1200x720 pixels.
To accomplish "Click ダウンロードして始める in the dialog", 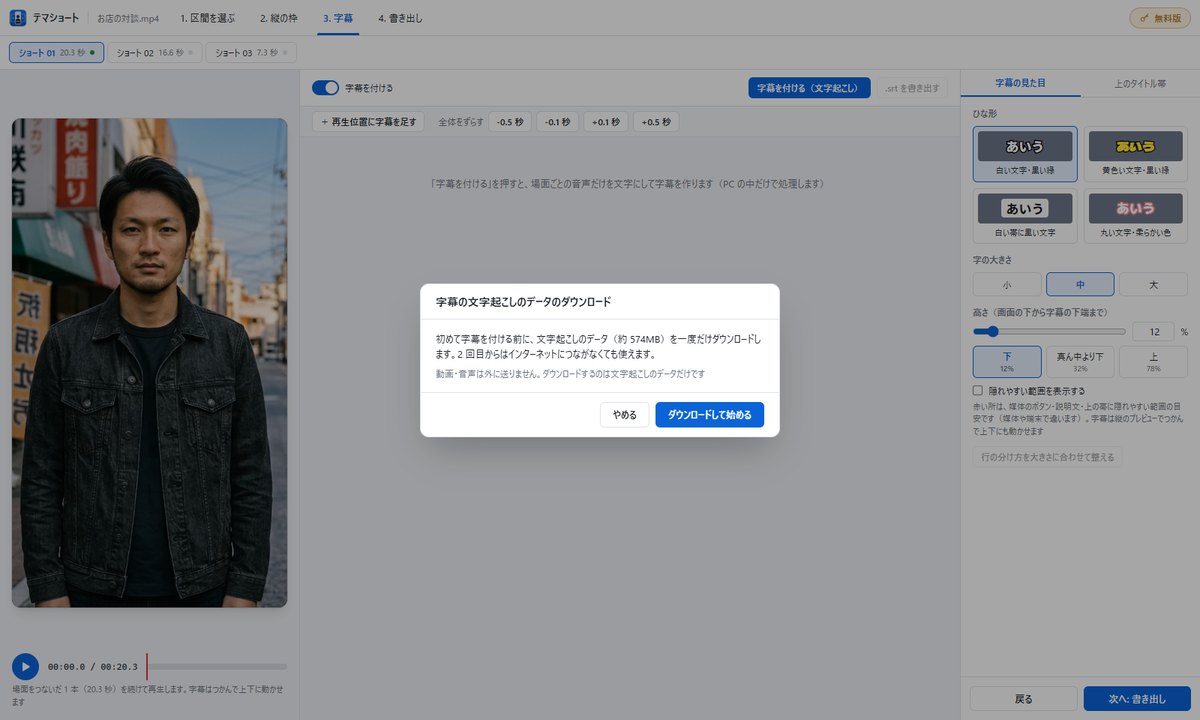I will pos(710,414).
